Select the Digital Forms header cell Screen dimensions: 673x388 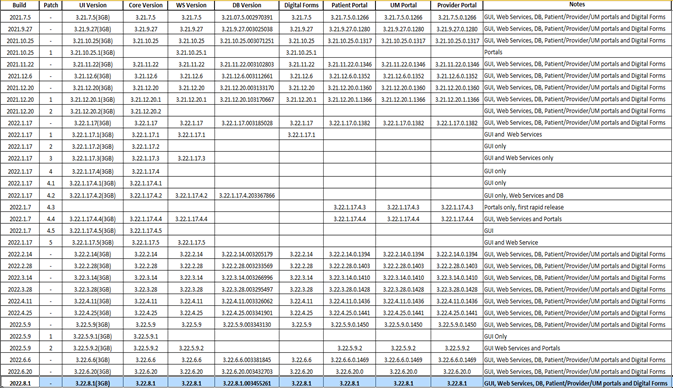[301, 6]
